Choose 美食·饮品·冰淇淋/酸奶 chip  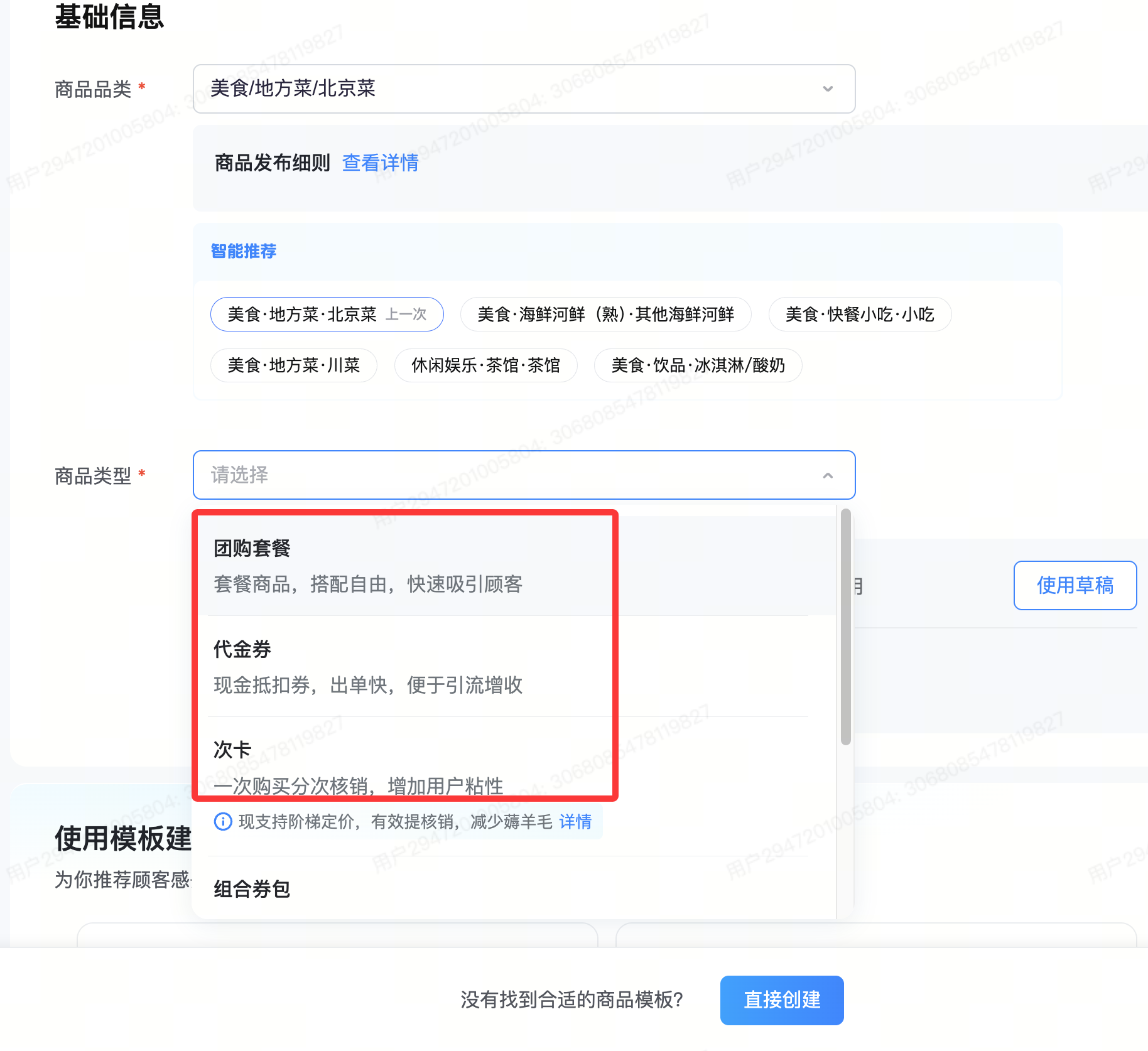[x=698, y=365]
